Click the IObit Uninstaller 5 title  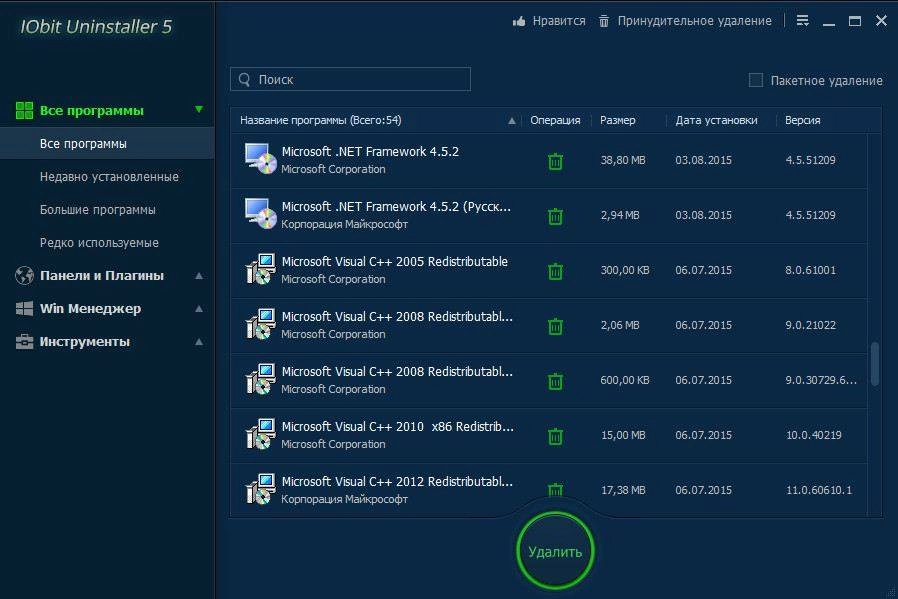[x=96, y=26]
